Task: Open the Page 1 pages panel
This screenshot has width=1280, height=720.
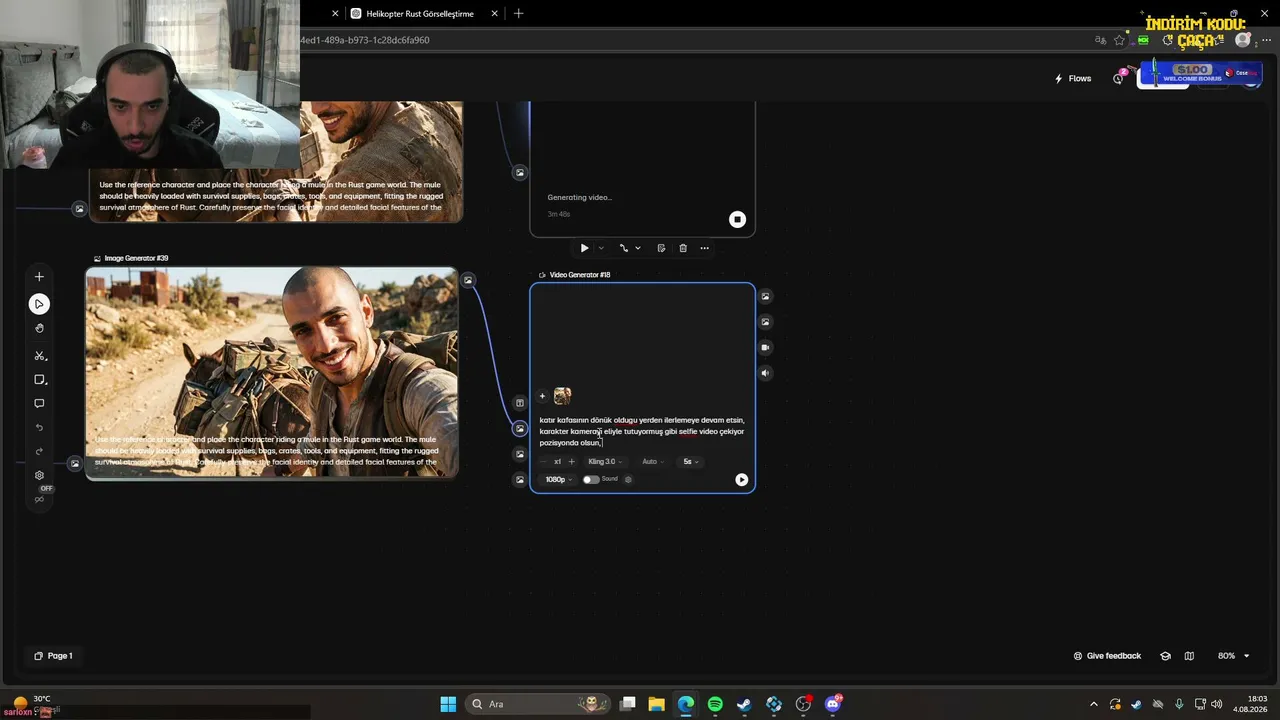Action: click(53, 656)
